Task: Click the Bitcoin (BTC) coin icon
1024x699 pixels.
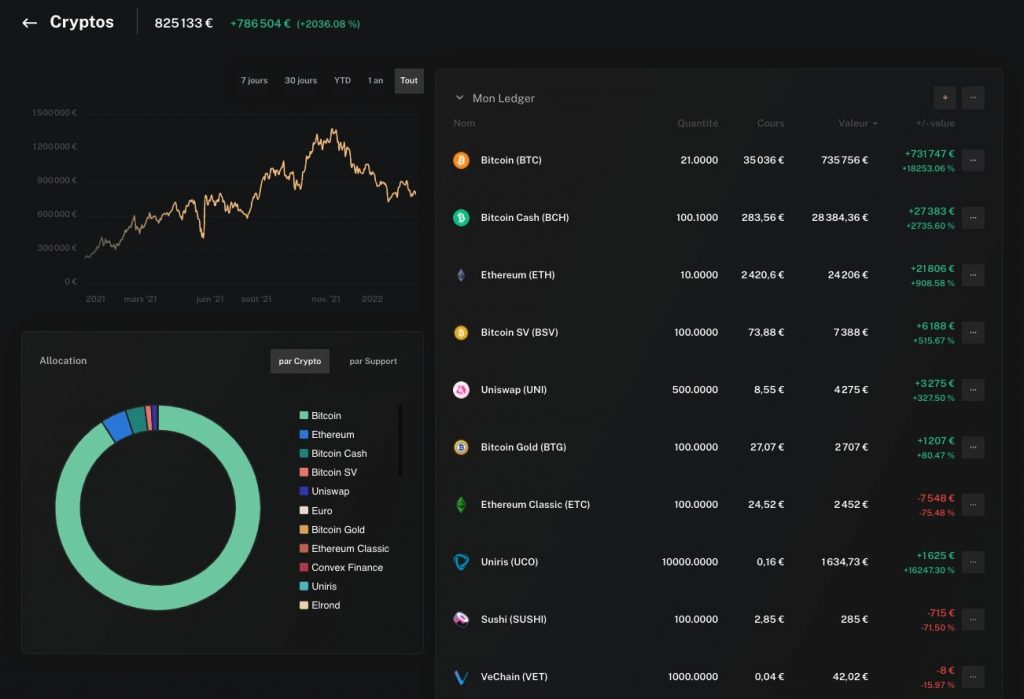Action: [x=460, y=160]
